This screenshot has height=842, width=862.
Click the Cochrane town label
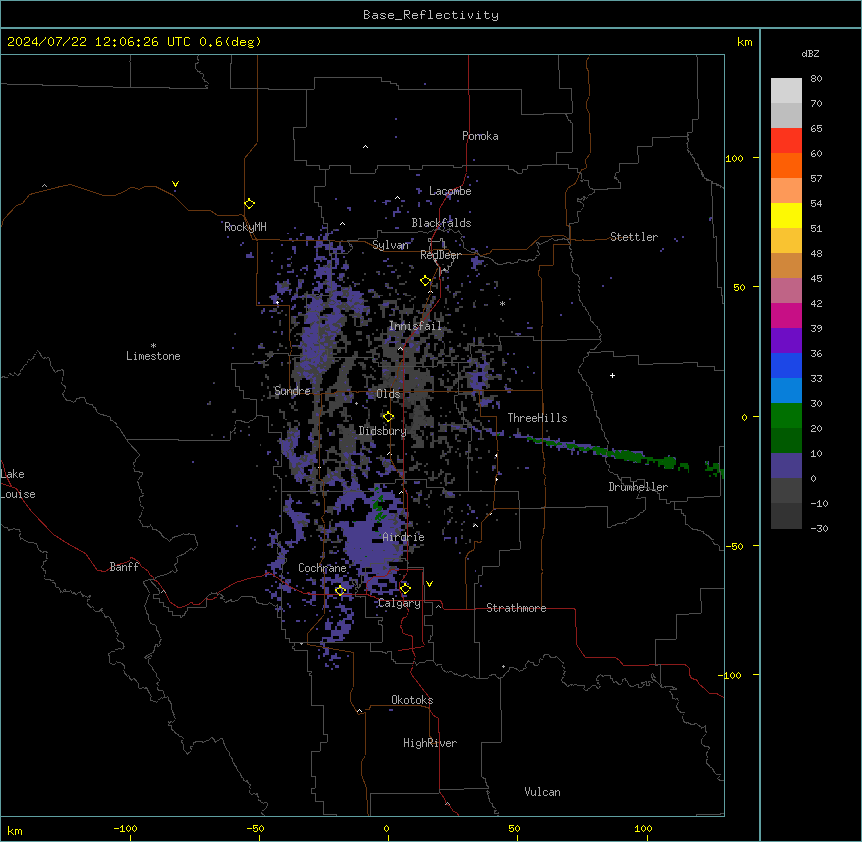point(322,568)
